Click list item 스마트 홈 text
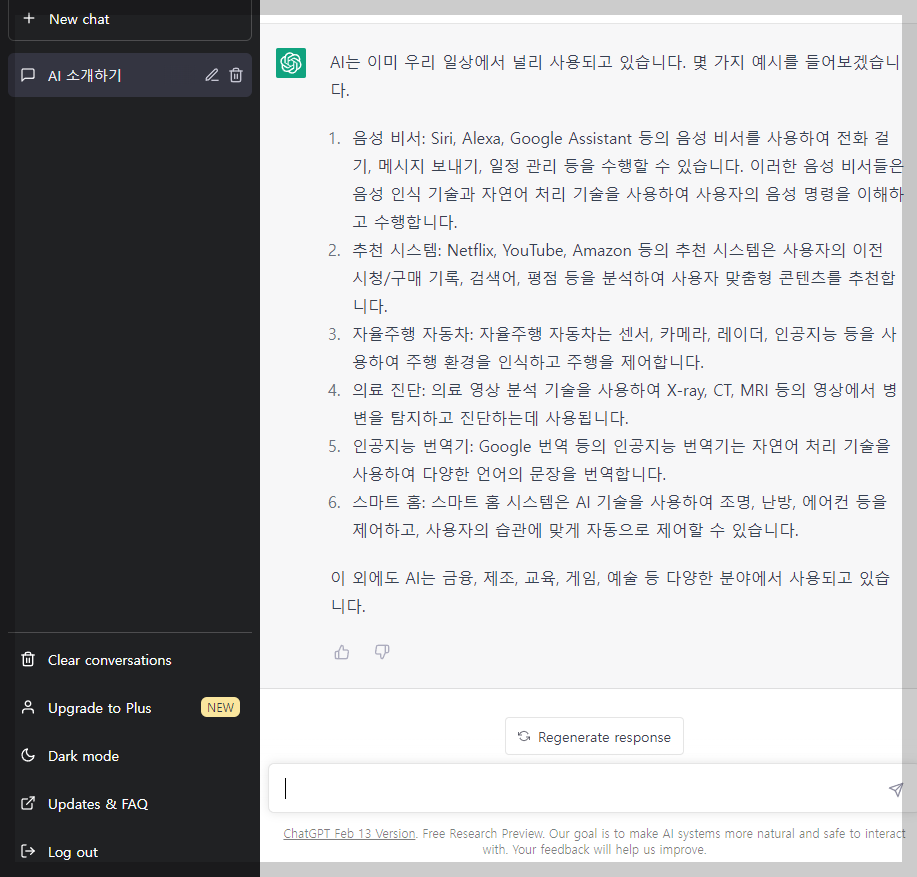This screenshot has width=917, height=877. click(x=620, y=516)
